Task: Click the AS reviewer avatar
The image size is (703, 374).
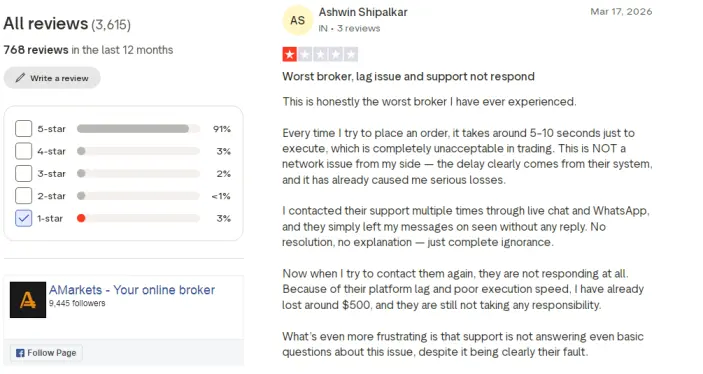Action: [297, 20]
